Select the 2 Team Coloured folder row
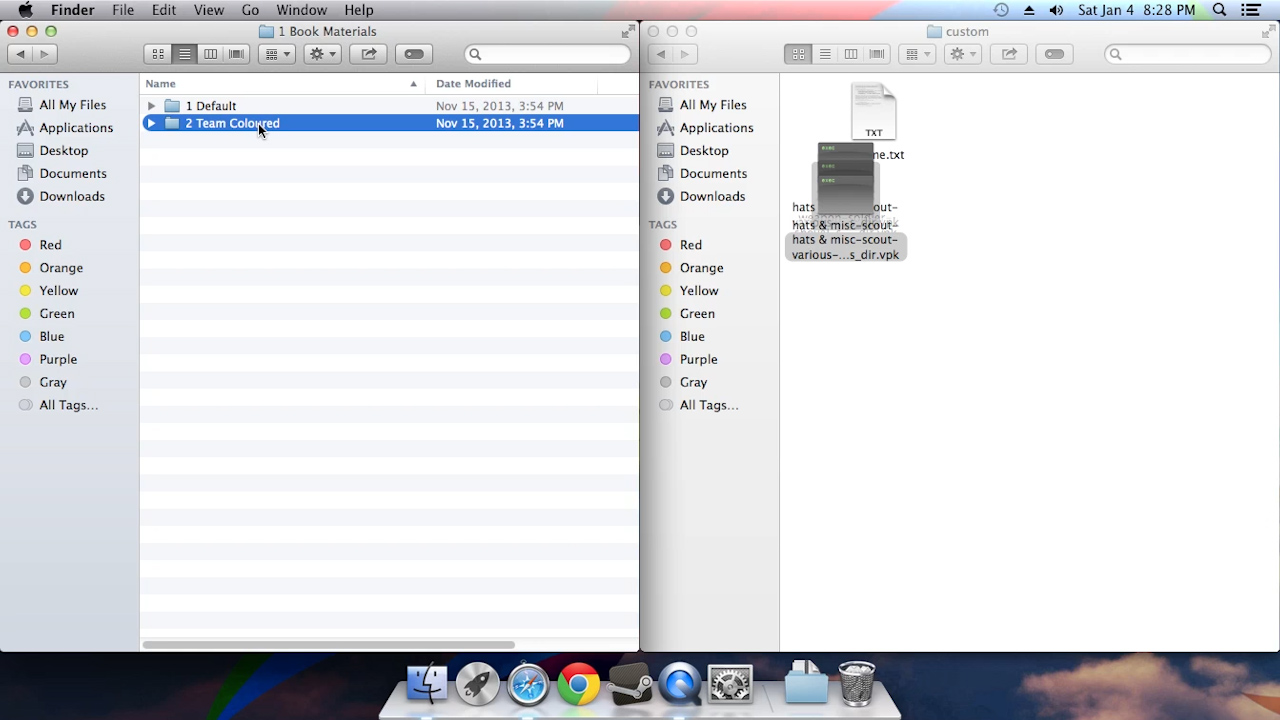1280x720 pixels. 389,124
